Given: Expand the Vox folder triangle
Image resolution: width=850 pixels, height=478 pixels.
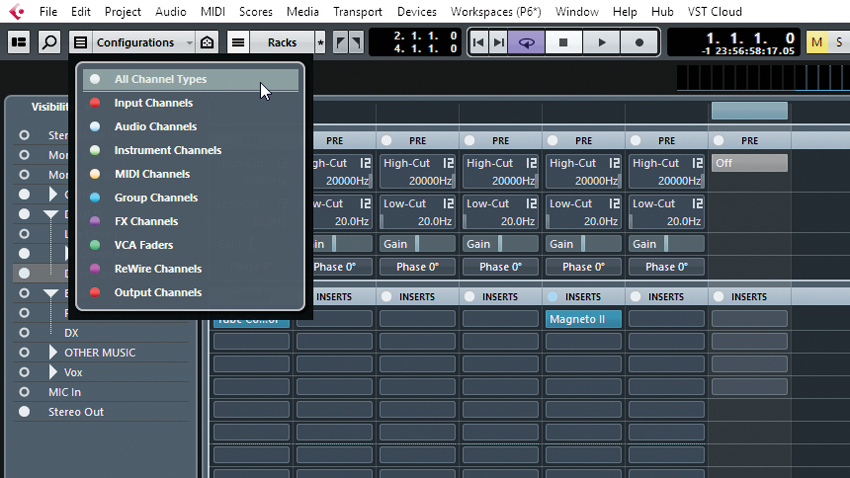Looking at the screenshot, I should click(x=53, y=372).
